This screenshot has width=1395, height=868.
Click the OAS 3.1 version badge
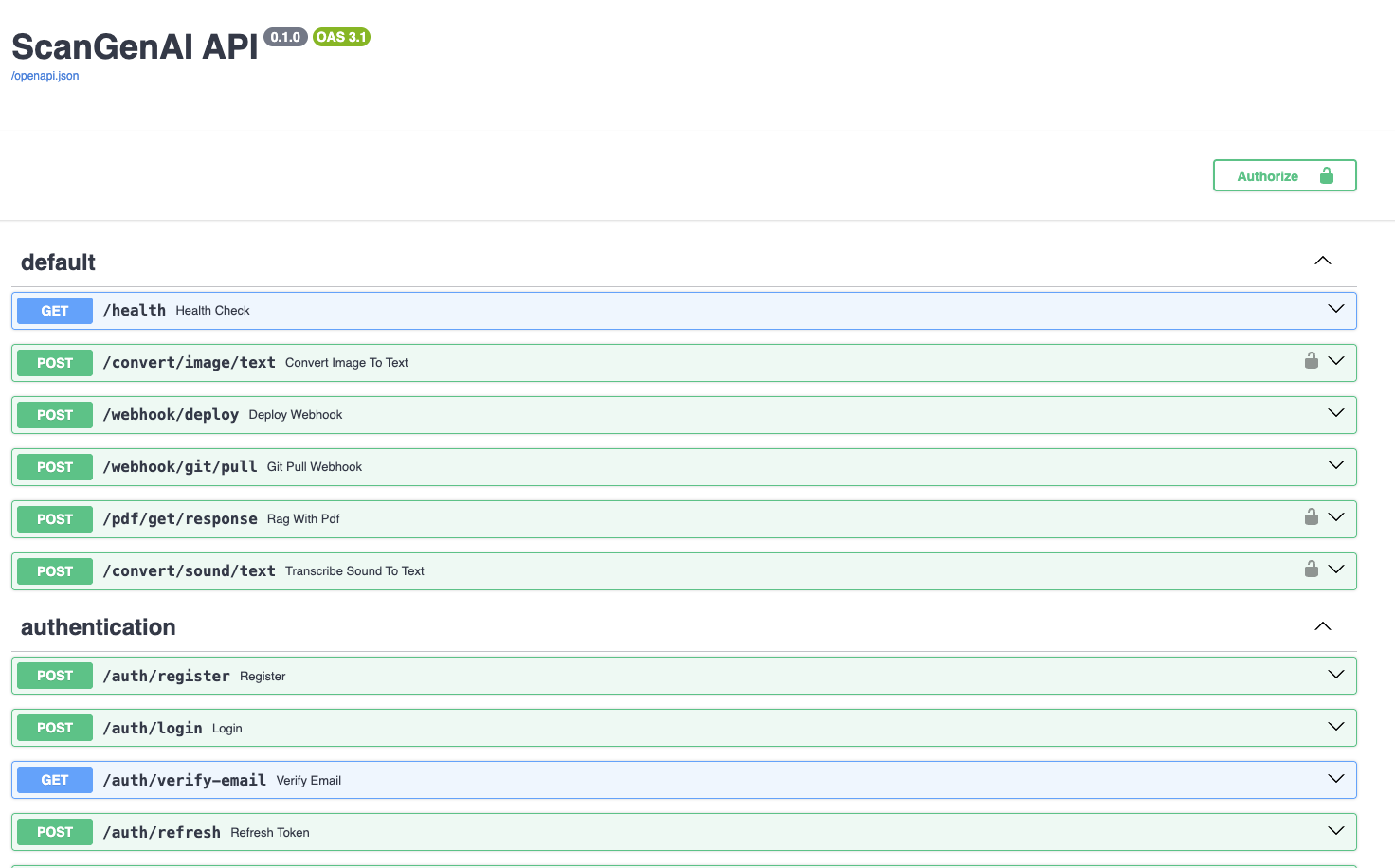click(x=341, y=37)
